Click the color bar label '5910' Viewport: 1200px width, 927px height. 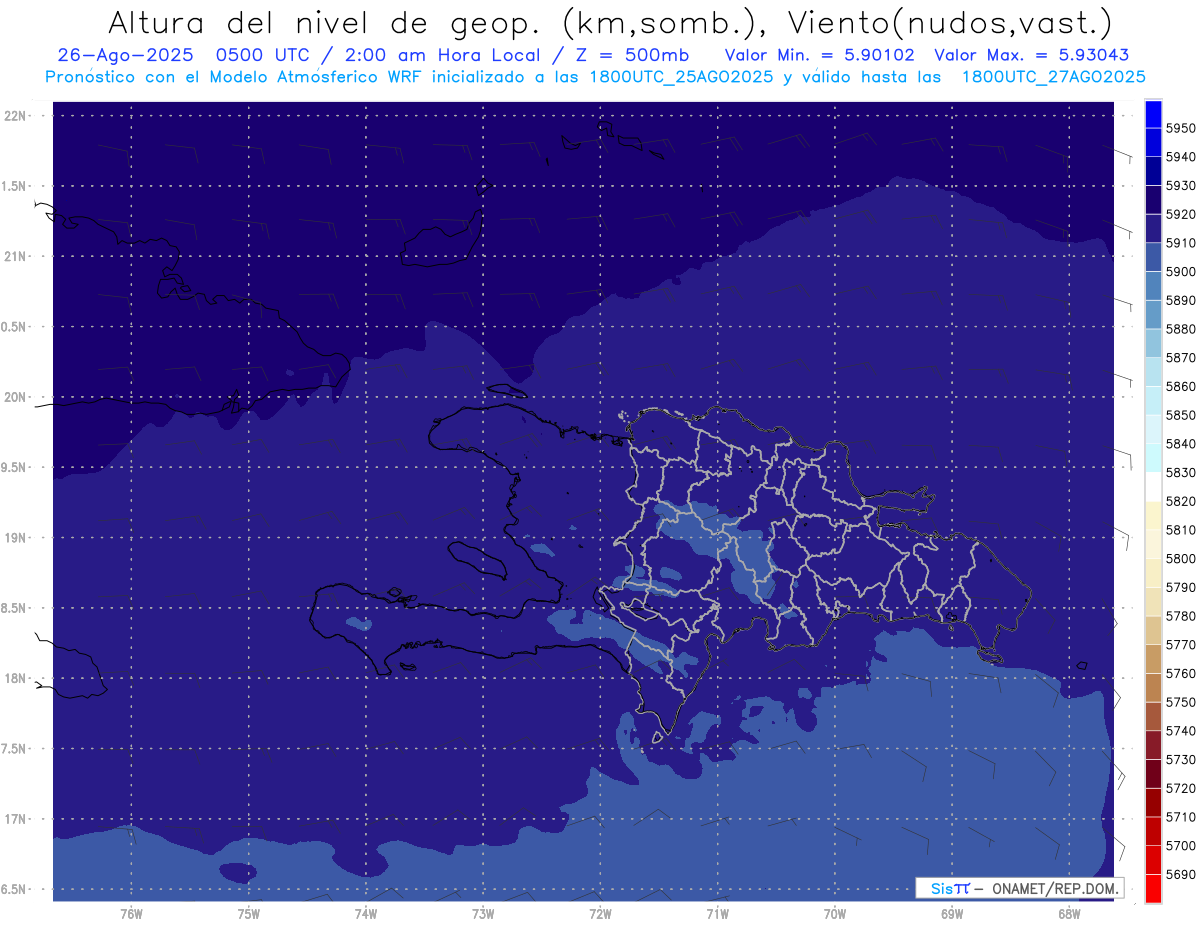pos(1180,243)
